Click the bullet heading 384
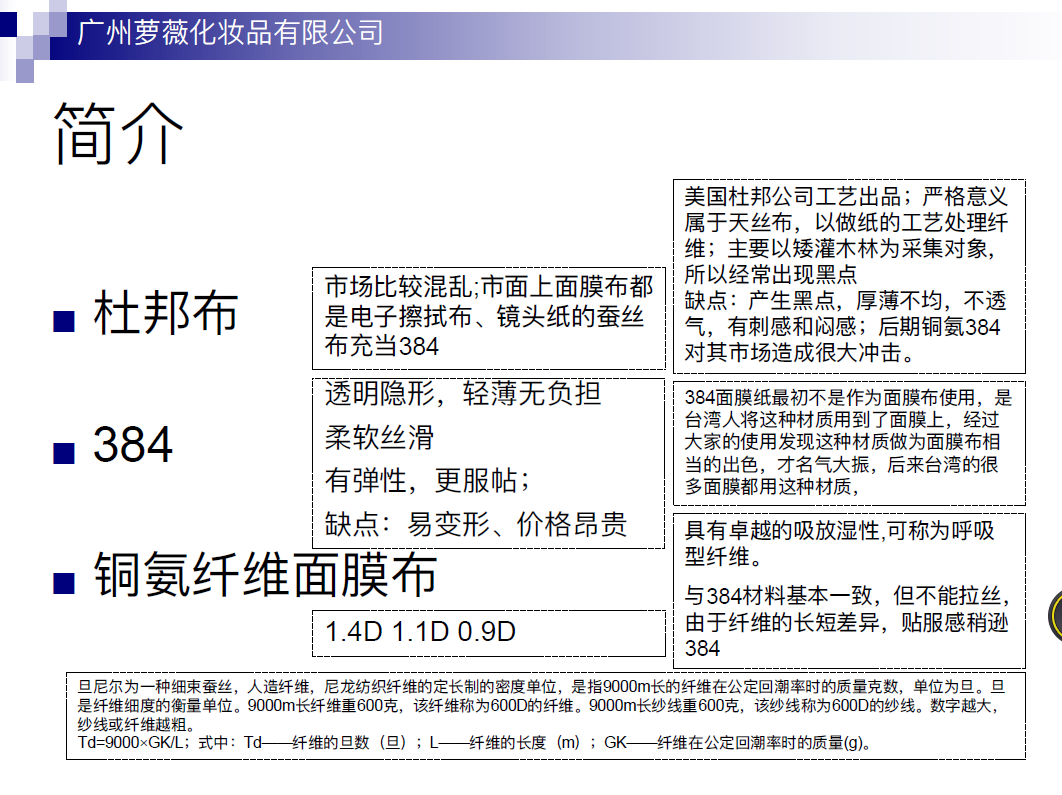 click(133, 444)
